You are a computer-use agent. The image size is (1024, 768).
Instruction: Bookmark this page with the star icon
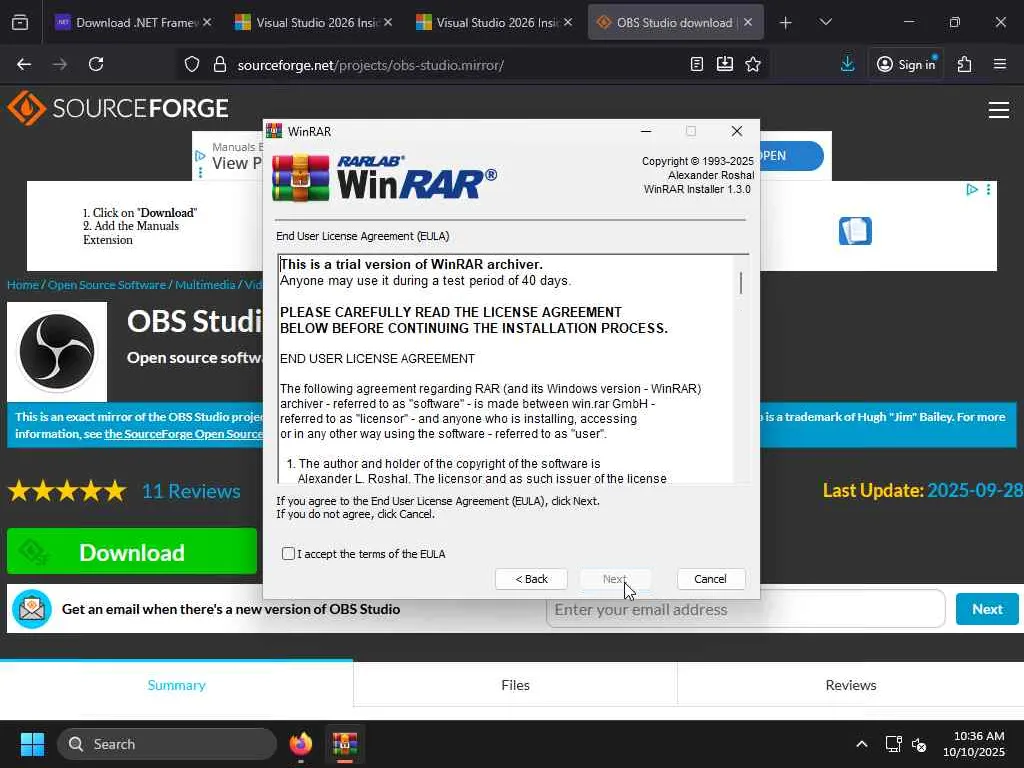(753, 65)
